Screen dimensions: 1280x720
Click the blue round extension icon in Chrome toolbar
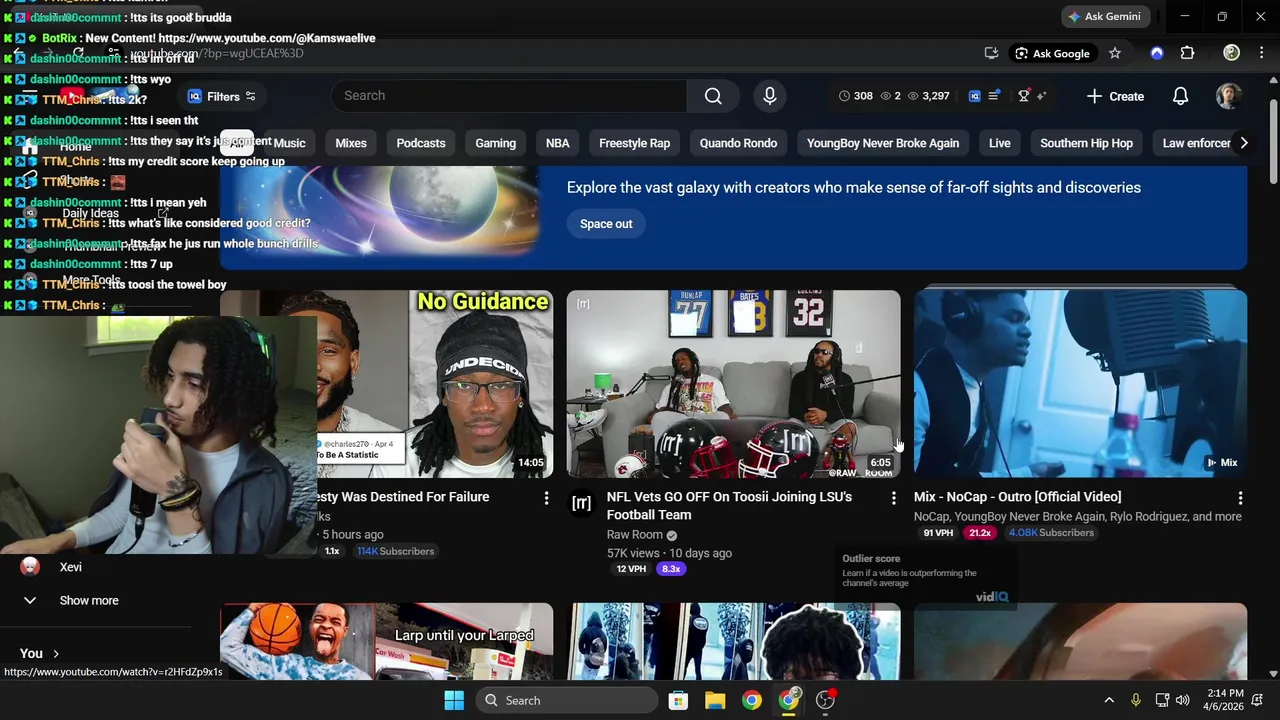click(x=1157, y=53)
